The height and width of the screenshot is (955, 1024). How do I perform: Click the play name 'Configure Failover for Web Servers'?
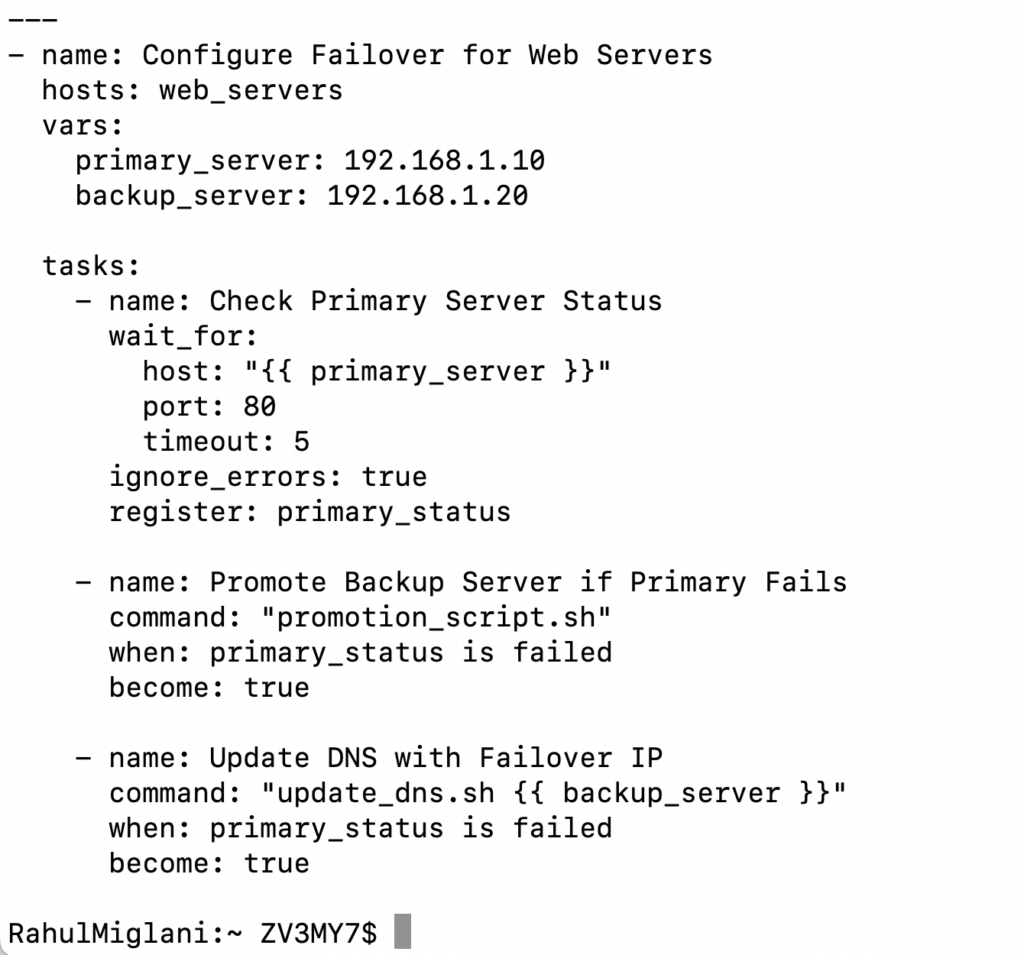coord(427,54)
